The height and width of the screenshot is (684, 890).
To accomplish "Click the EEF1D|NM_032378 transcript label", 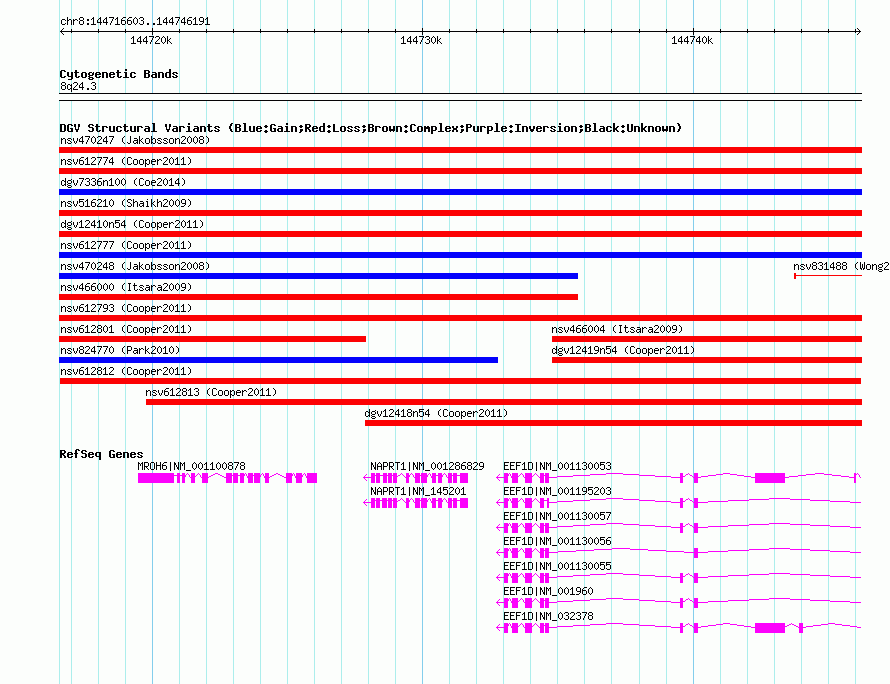I will tap(548, 616).
